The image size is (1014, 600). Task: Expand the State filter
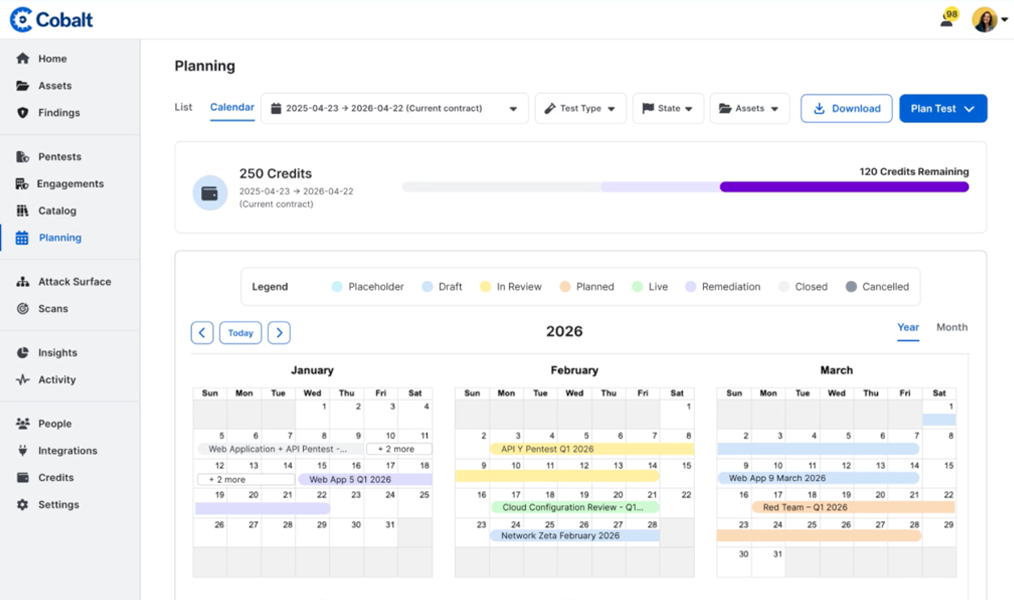[668, 108]
